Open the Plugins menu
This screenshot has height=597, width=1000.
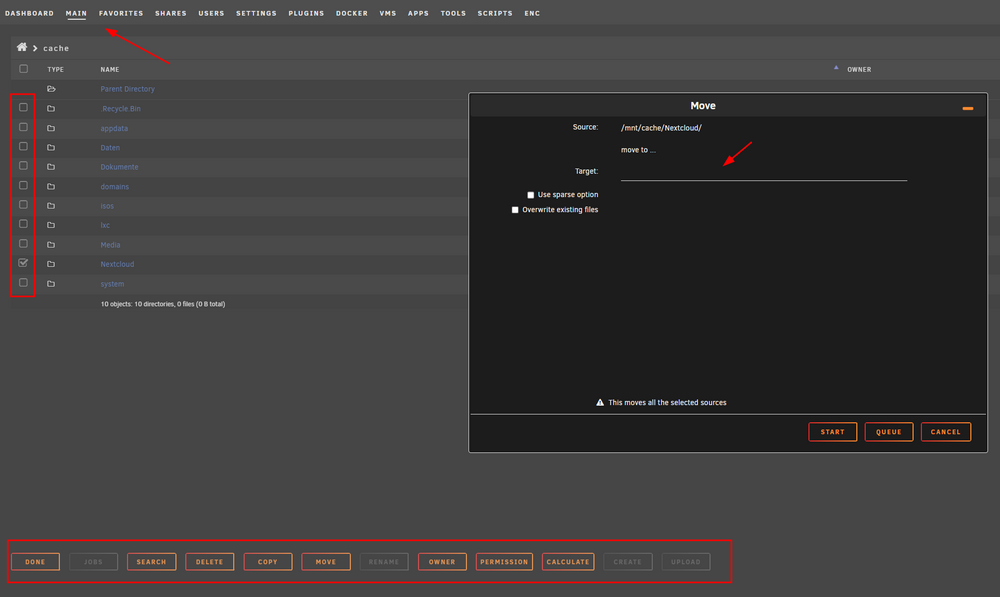click(x=306, y=13)
